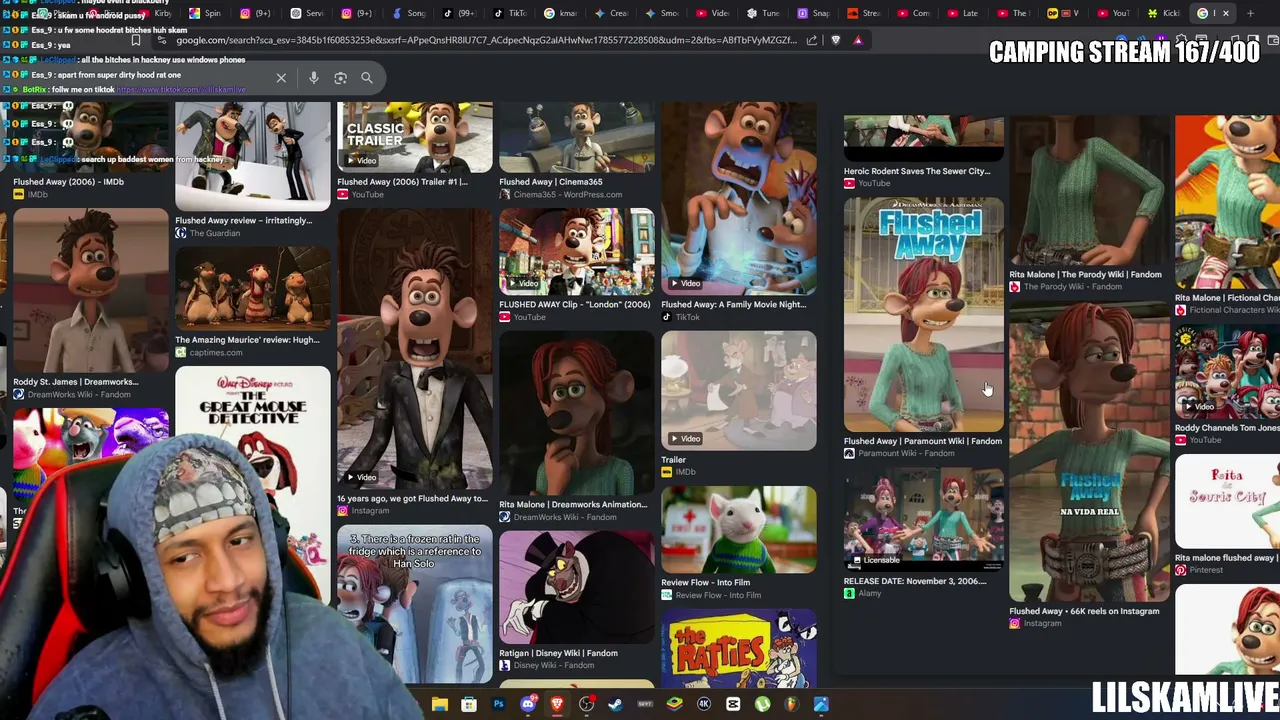Open the Roddy in tuxedo Instagram image
Viewport: 1280px width, 720px height.
pyautogui.click(x=415, y=348)
